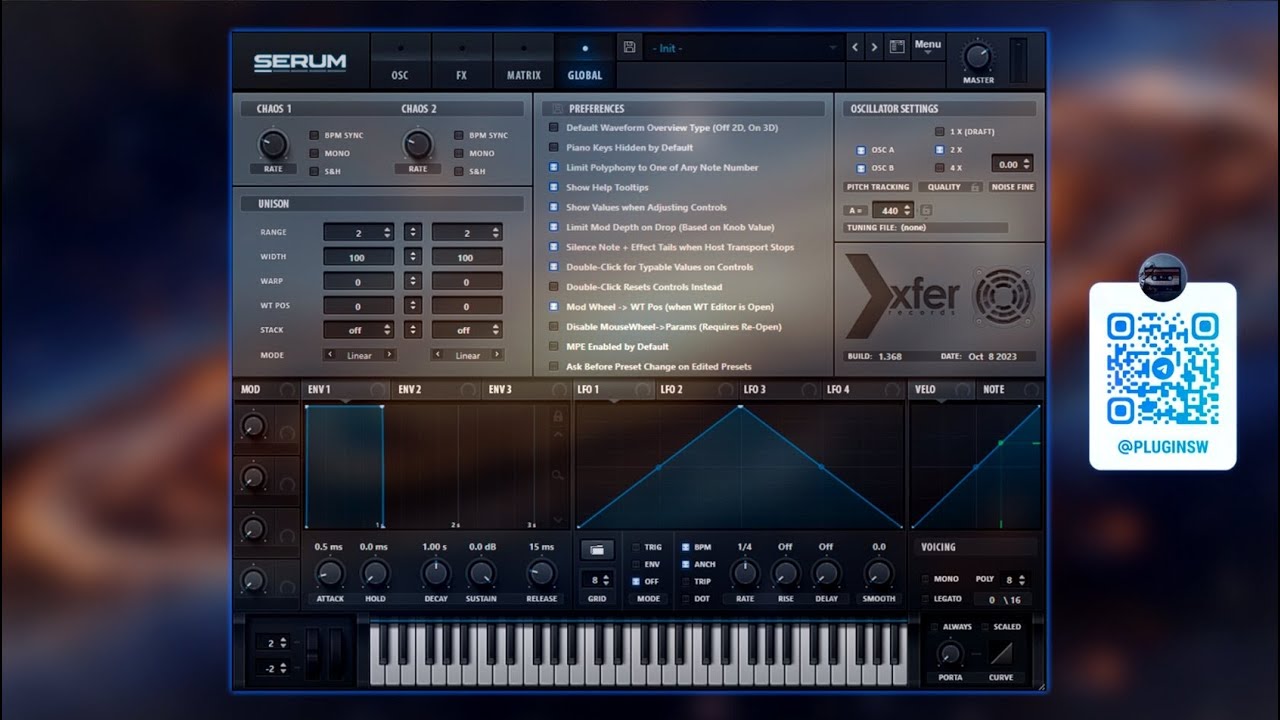
Task: Enable BPM Sync for Chaos 1
Action: pos(314,135)
